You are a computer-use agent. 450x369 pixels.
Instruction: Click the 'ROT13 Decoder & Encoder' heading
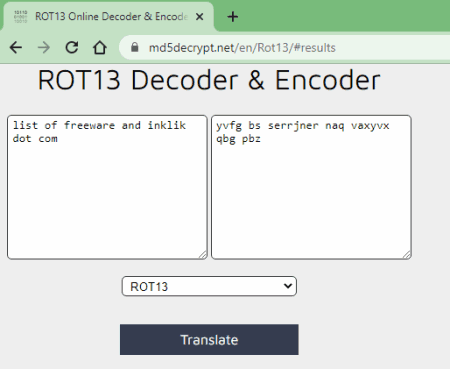(x=209, y=80)
